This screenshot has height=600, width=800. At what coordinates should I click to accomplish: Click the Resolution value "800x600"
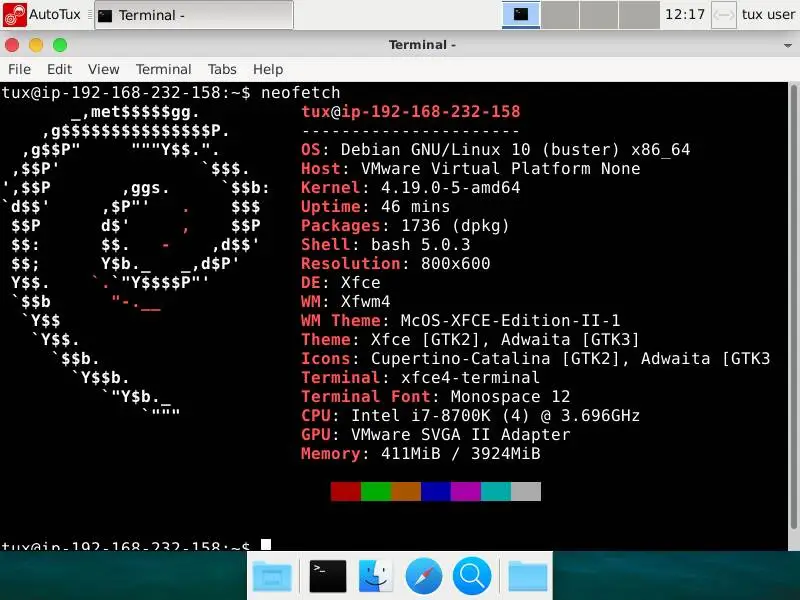[455, 264]
